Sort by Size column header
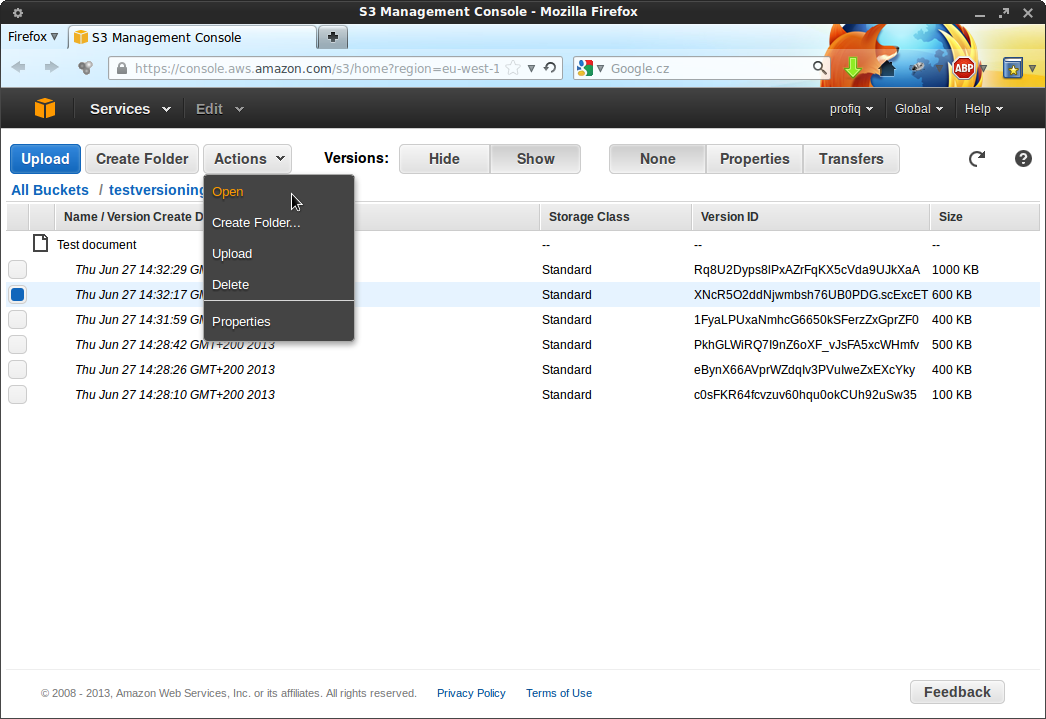Viewport: 1046px width, 719px height. pyautogui.click(x=985, y=217)
